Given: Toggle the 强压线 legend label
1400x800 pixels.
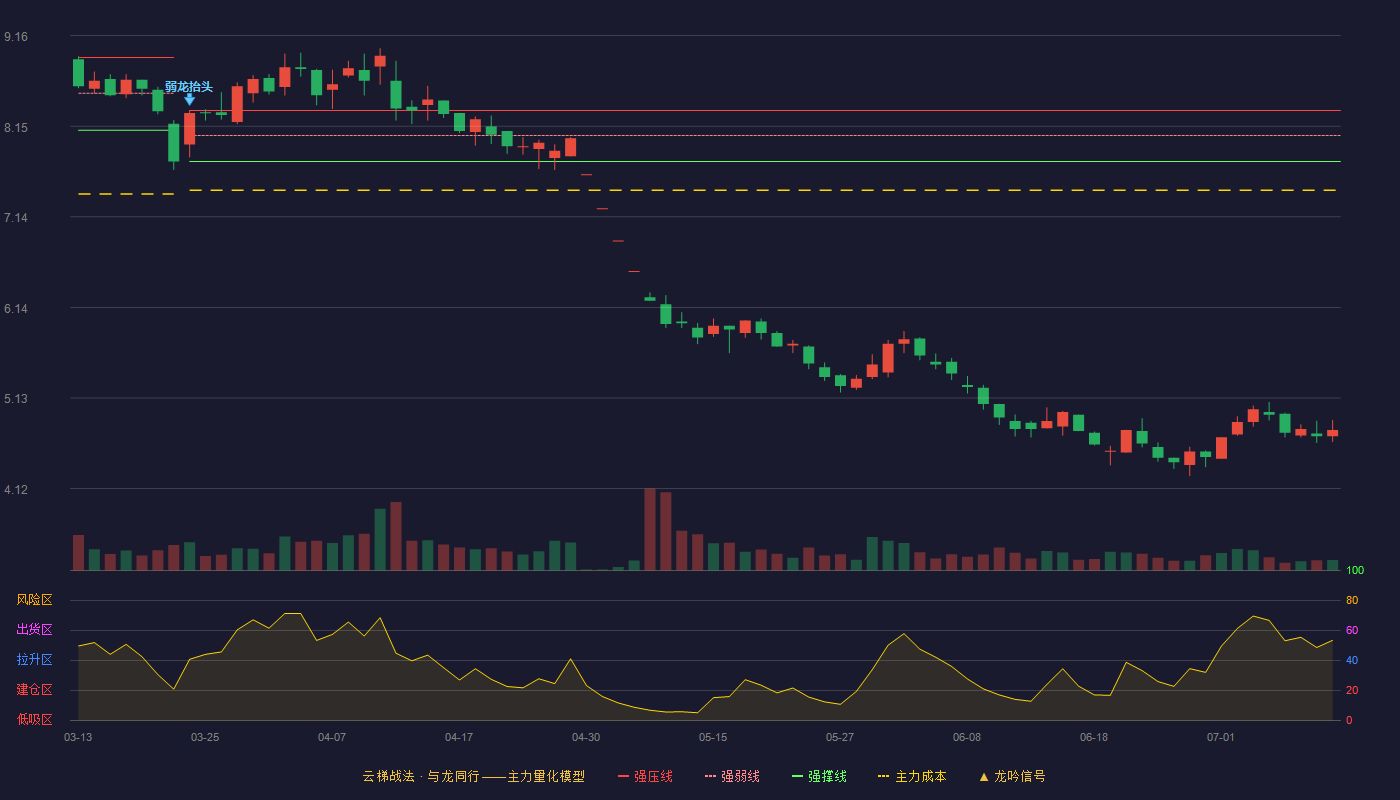Looking at the screenshot, I should tap(653, 777).
